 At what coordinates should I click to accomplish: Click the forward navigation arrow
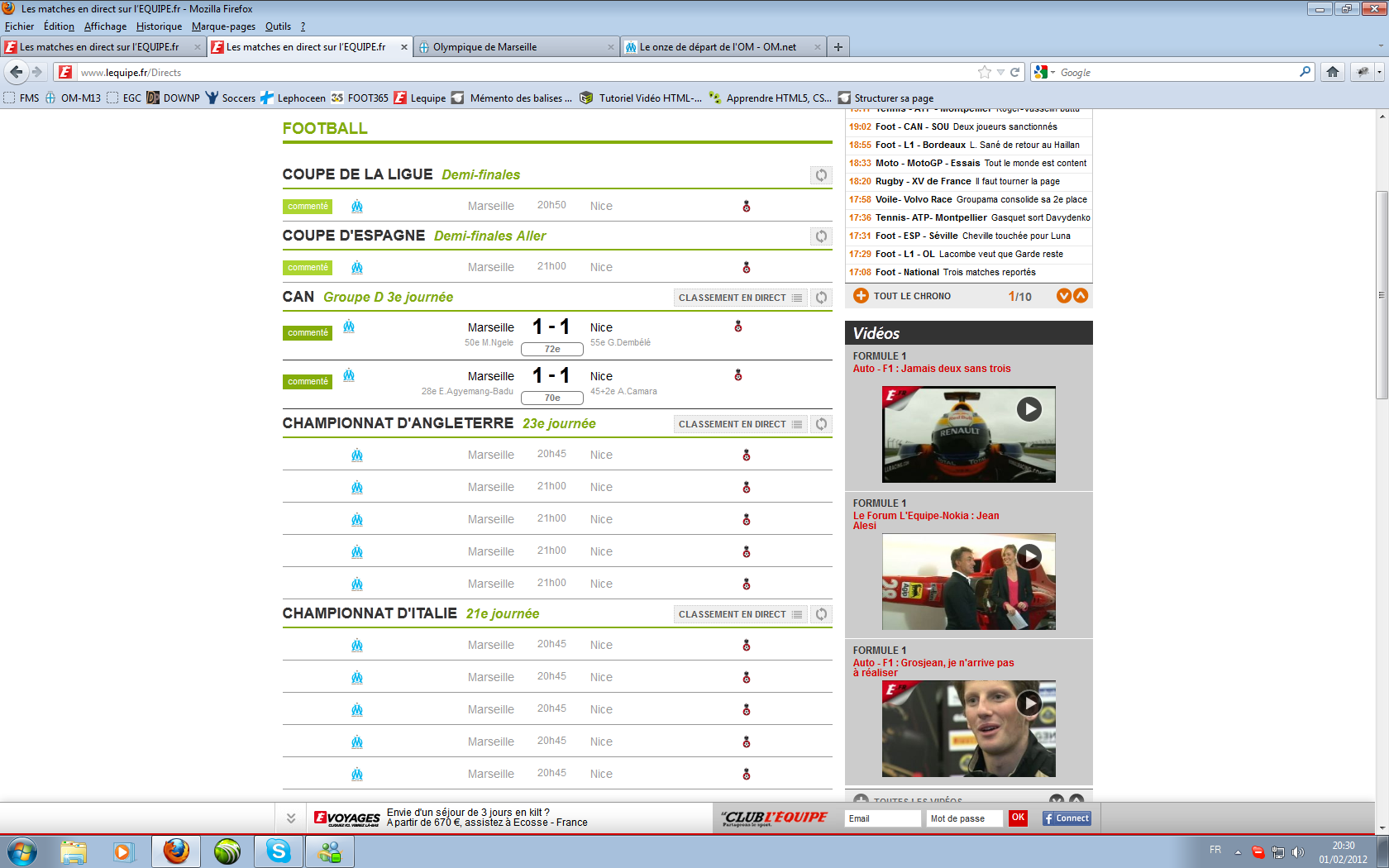[37, 72]
